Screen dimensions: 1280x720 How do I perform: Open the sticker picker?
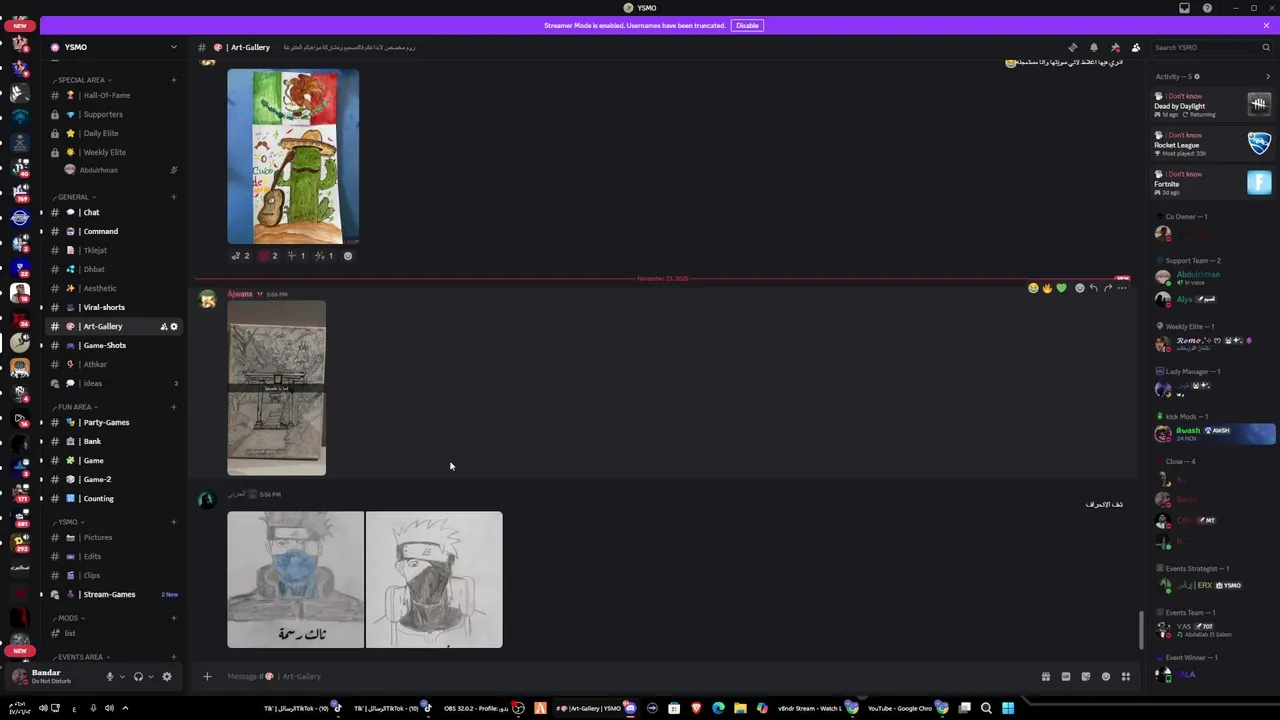[x=1086, y=677]
